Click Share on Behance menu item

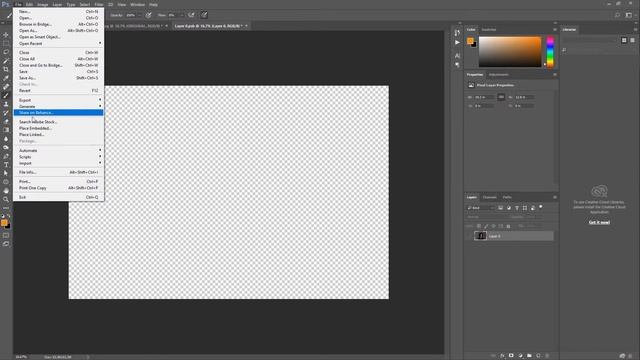(58, 113)
